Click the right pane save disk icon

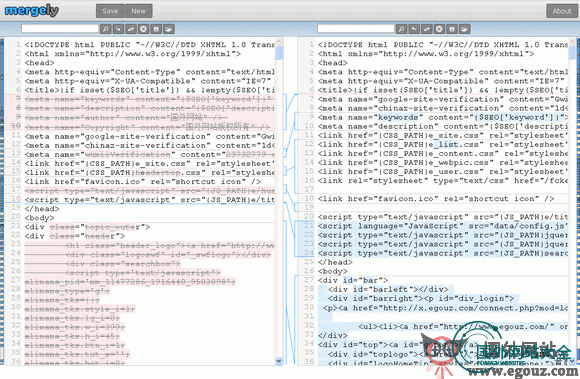(452, 29)
